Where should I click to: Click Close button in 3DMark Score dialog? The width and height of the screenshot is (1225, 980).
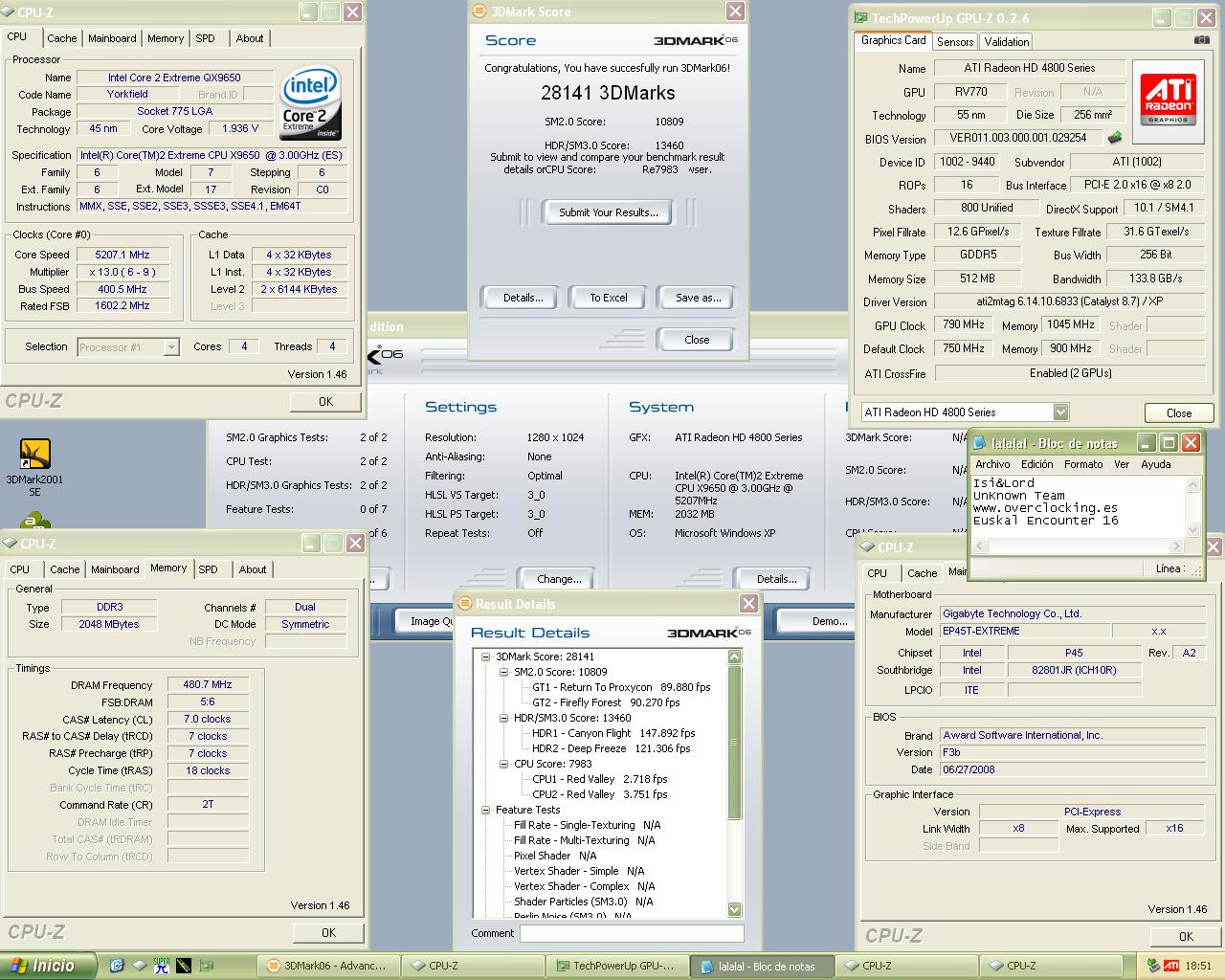[x=697, y=340]
